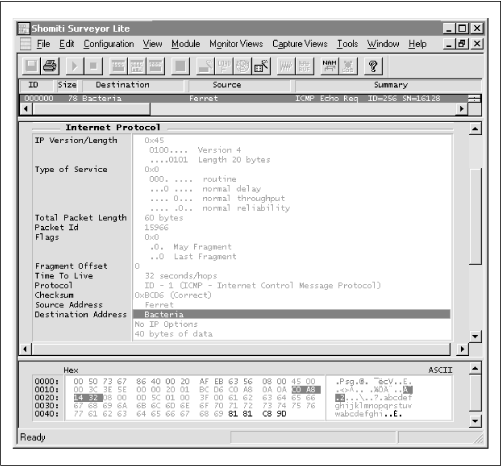The height and width of the screenshot is (467, 502).
Task: Click the large gray square toolbar icon
Action: point(180,66)
